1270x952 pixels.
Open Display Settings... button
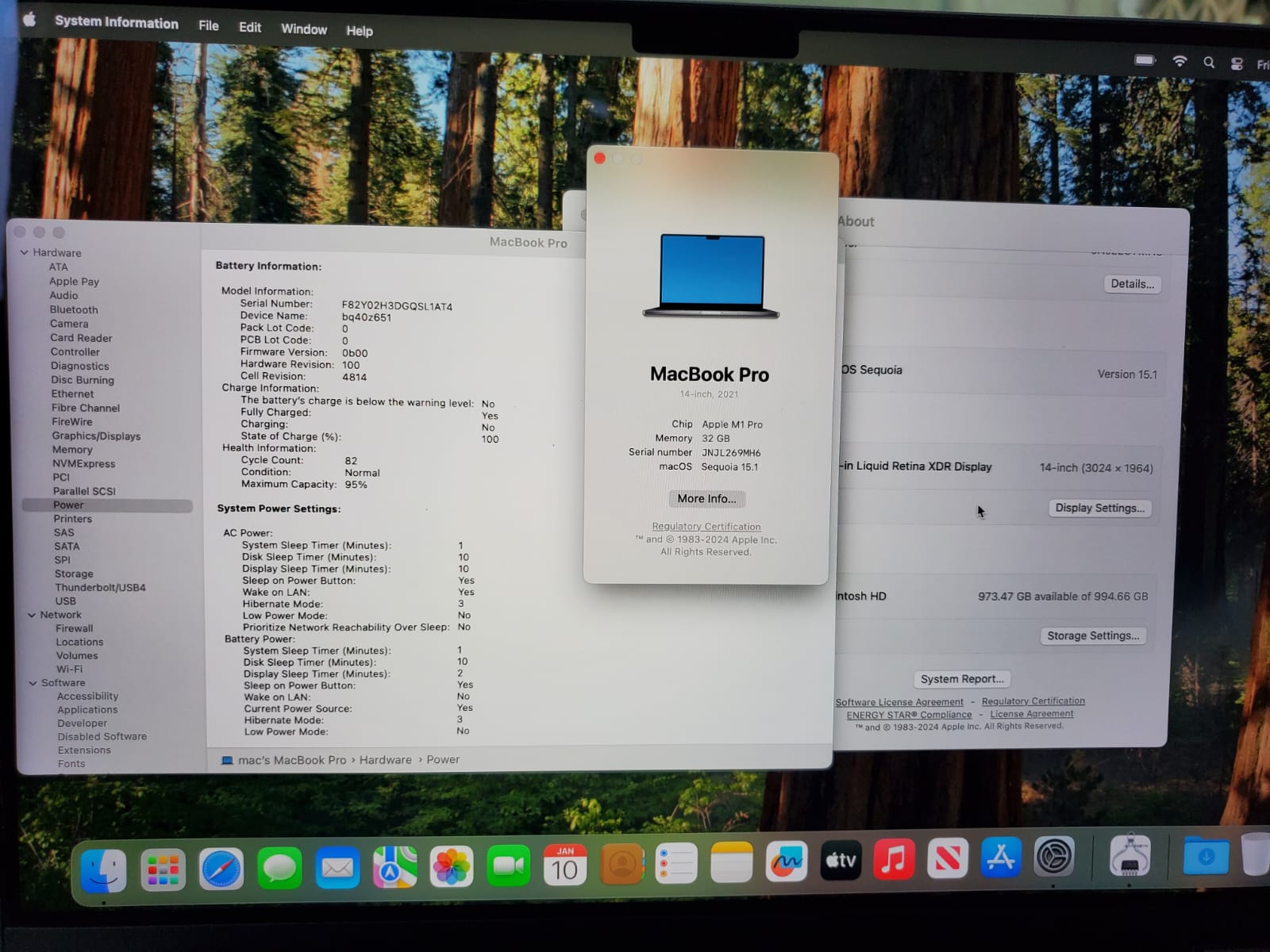click(1099, 508)
